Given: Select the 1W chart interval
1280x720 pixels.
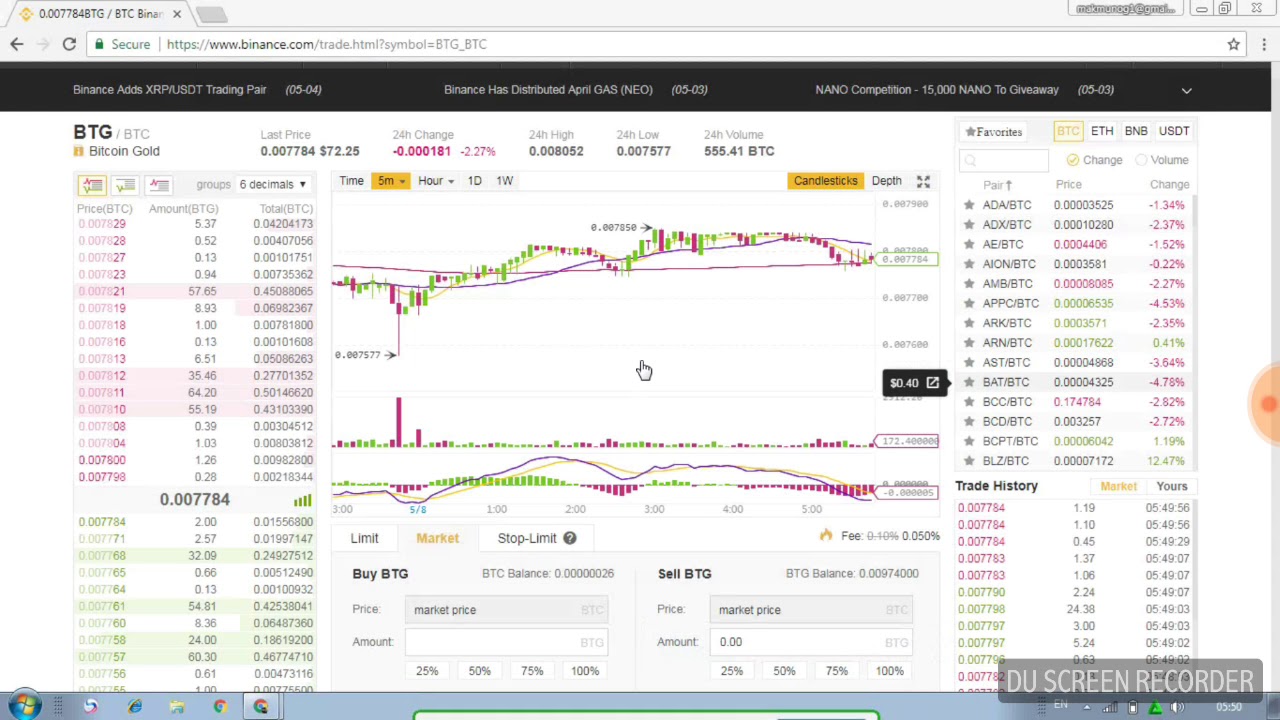Looking at the screenshot, I should tap(505, 181).
